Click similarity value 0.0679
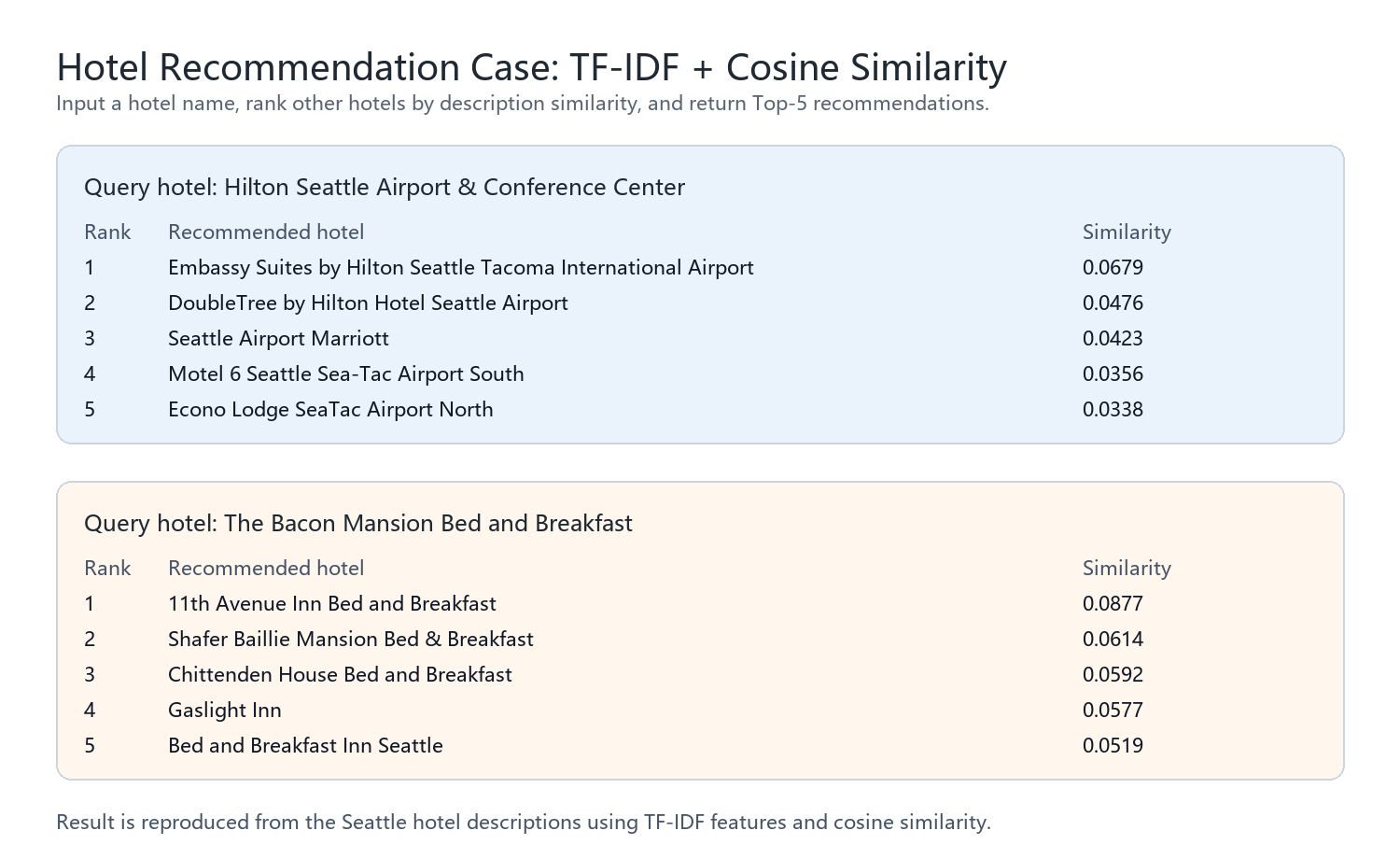 1113,268
